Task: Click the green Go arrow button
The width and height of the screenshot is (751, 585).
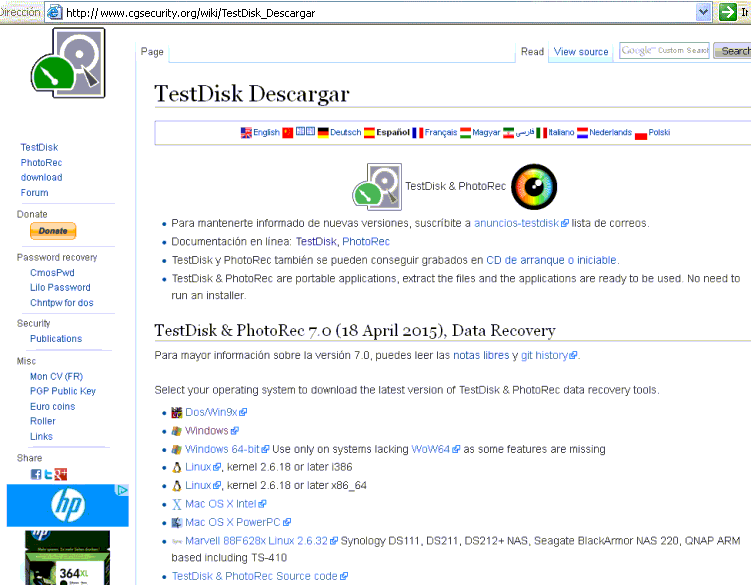Action: 728,12
